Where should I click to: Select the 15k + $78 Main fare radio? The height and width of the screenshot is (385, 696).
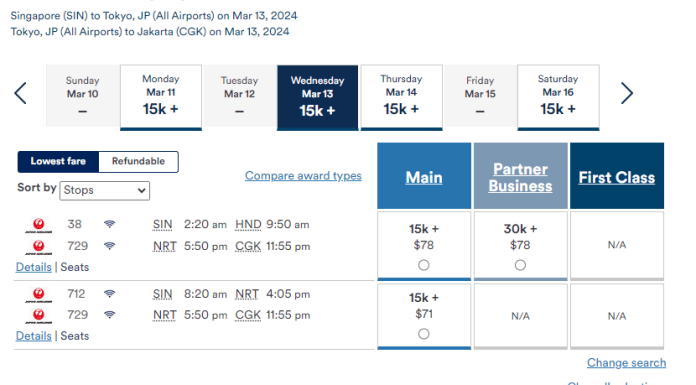pos(424,265)
